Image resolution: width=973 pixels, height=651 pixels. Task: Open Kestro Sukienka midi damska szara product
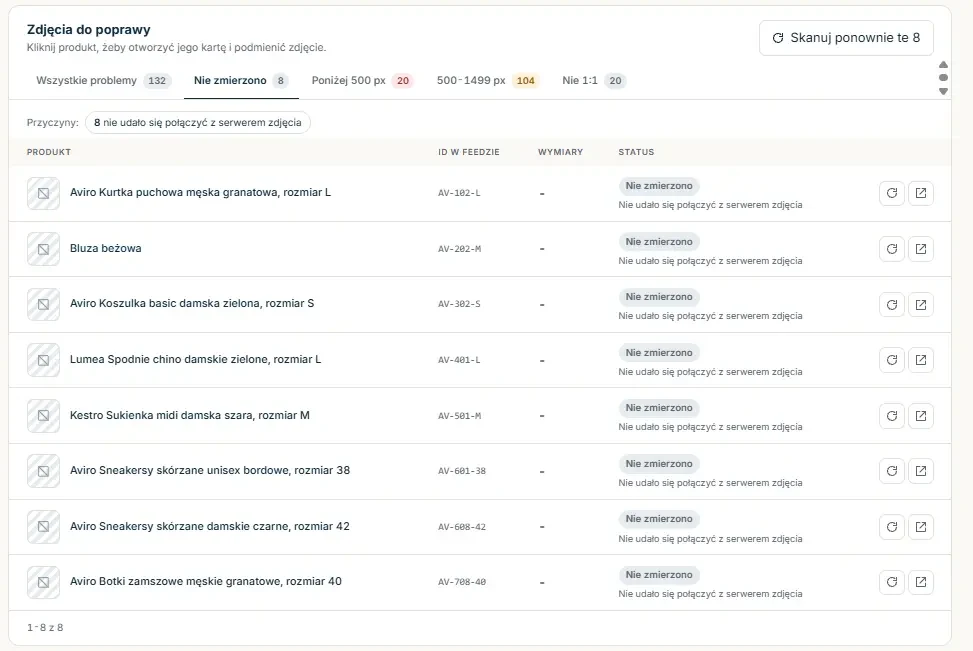(x=190, y=415)
